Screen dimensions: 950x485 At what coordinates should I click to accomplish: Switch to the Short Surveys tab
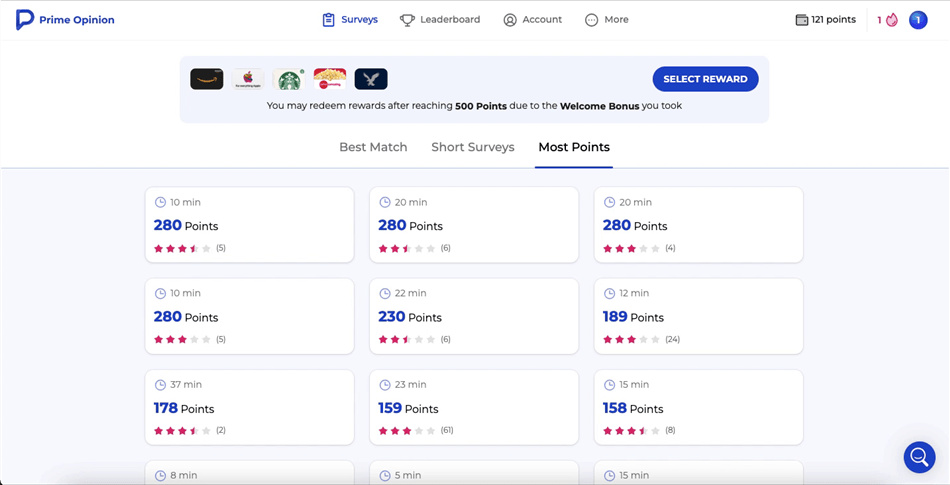coord(473,147)
